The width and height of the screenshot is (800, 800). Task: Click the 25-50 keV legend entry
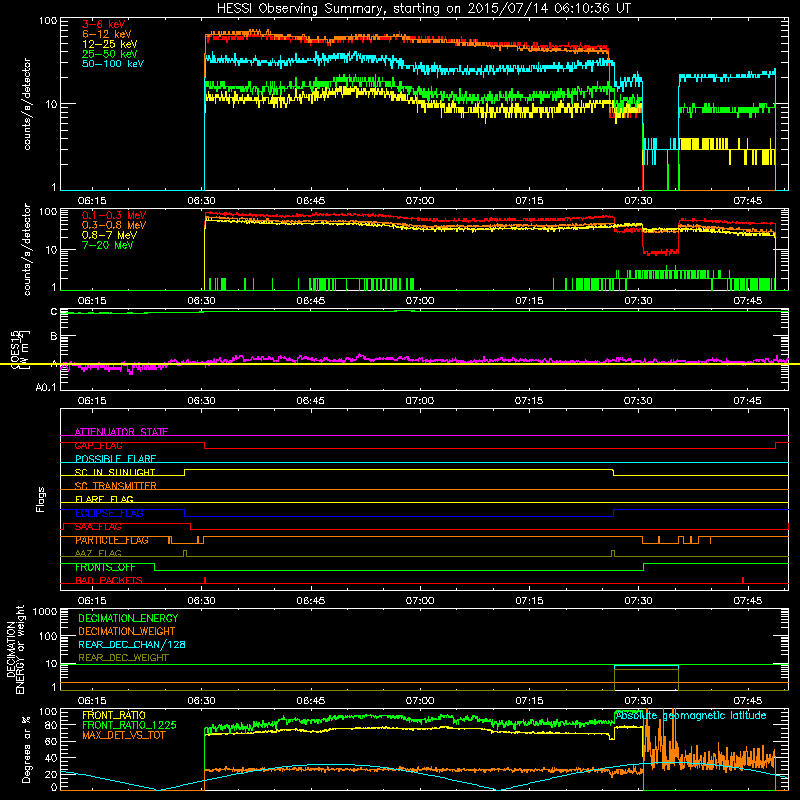pyautogui.click(x=109, y=54)
